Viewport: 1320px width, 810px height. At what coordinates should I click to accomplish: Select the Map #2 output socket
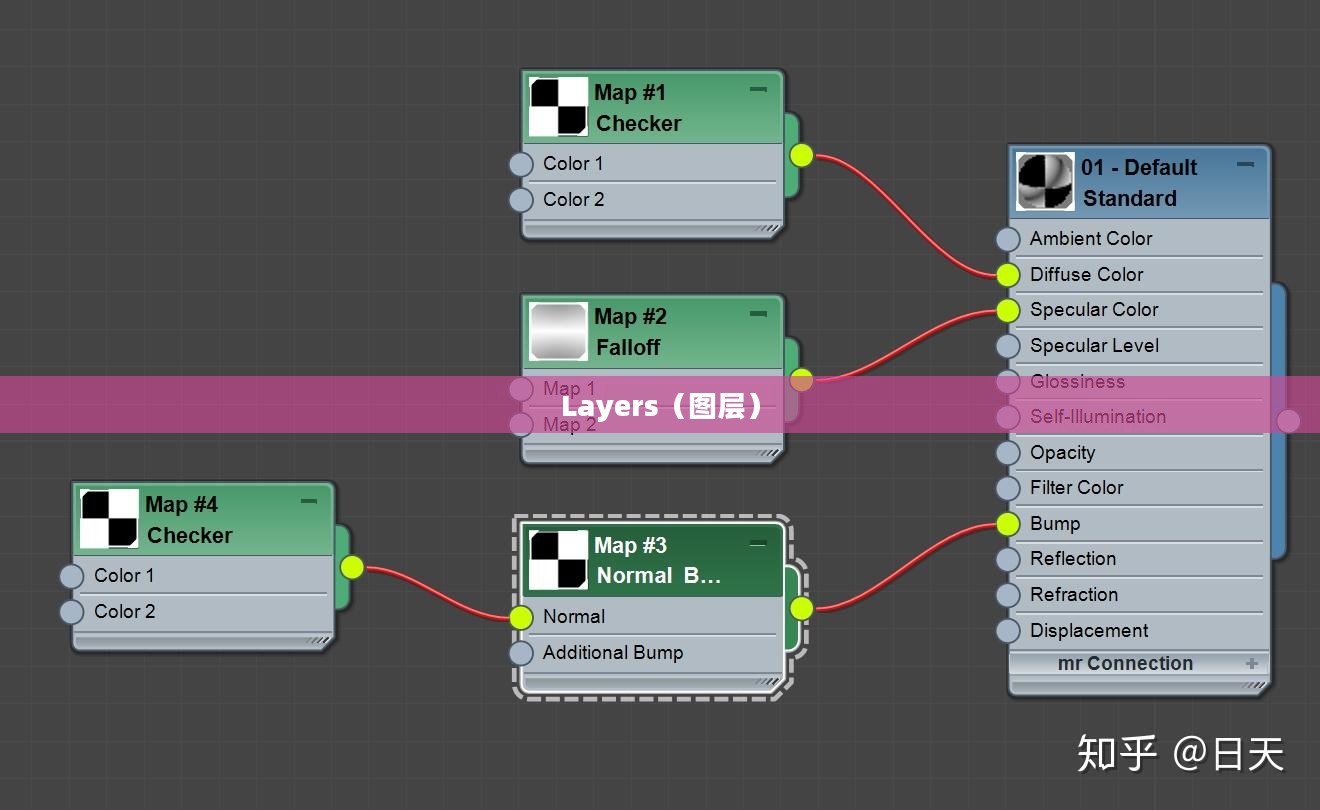tap(802, 379)
